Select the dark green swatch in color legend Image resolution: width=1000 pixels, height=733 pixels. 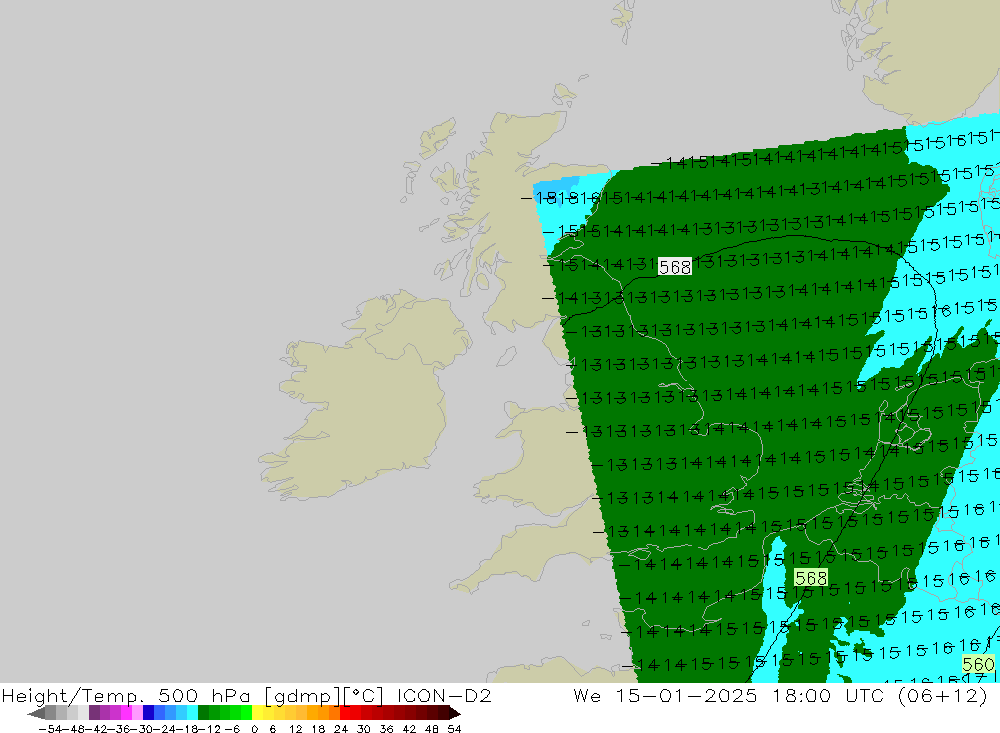[x=203, y=713]
